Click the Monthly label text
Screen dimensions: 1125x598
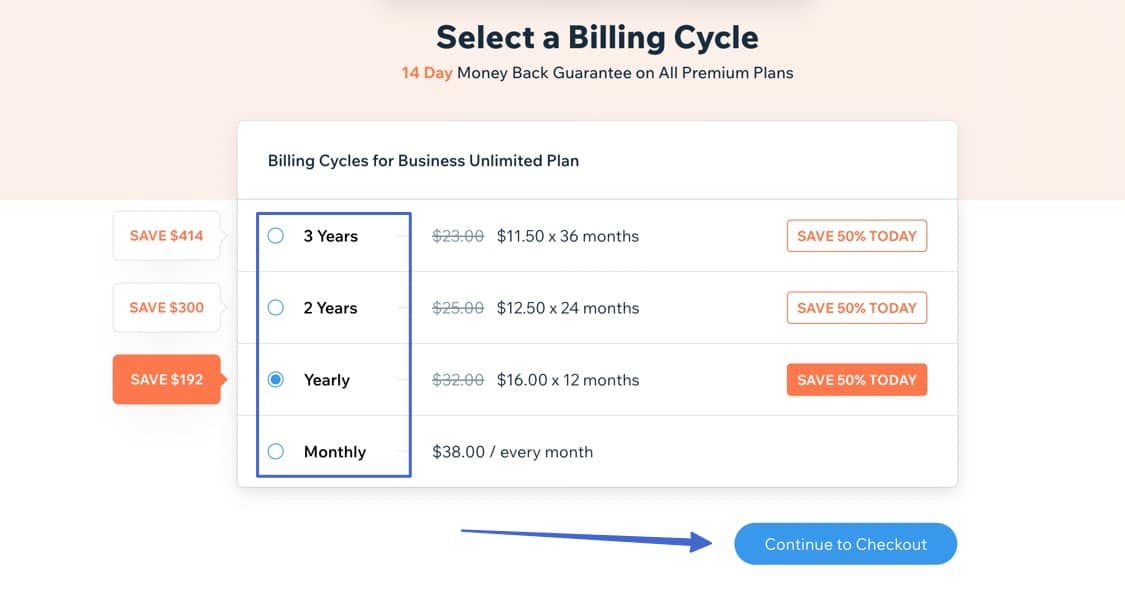pyautogui.click(x=335, y=452)
